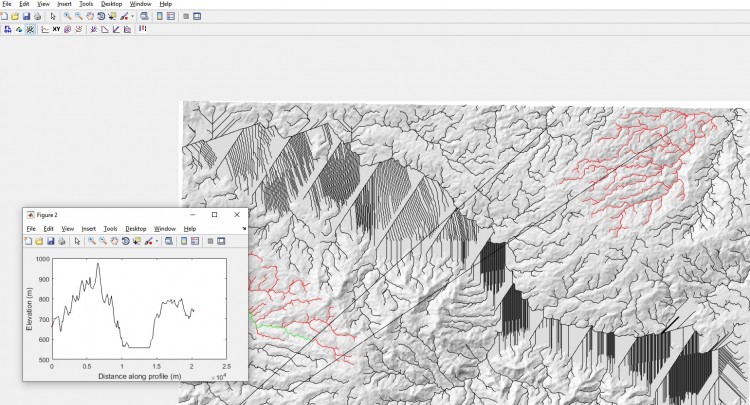Insert Legend using main window toolbar icon

(x=171, y=16)
